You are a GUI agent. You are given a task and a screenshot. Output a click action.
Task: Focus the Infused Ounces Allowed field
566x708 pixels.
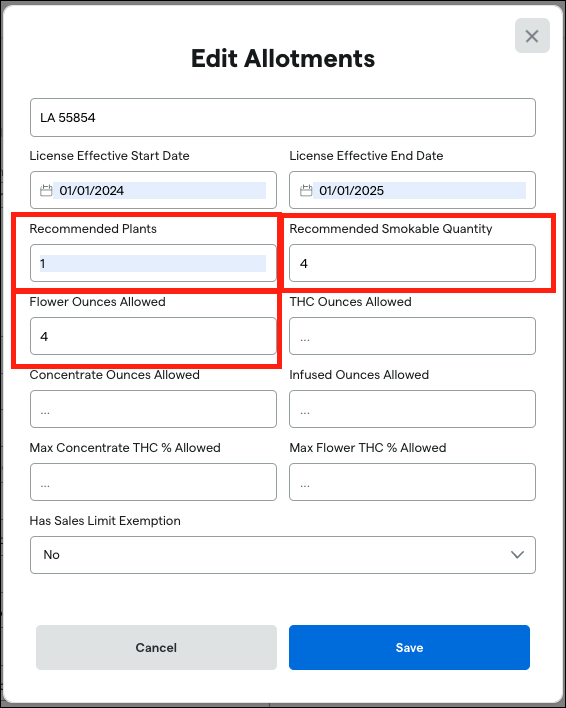click(x=413, y=409)
